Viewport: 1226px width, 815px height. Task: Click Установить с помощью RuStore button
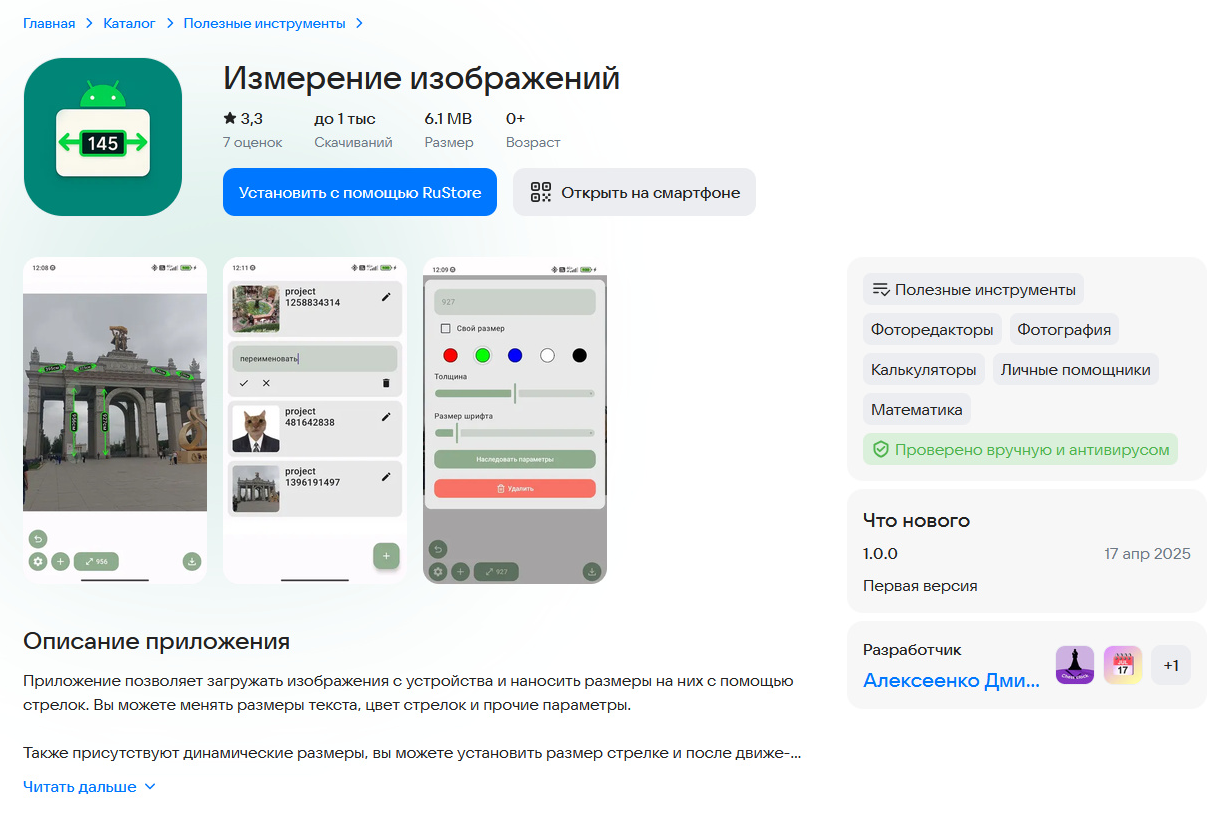[x=360, y=192]
